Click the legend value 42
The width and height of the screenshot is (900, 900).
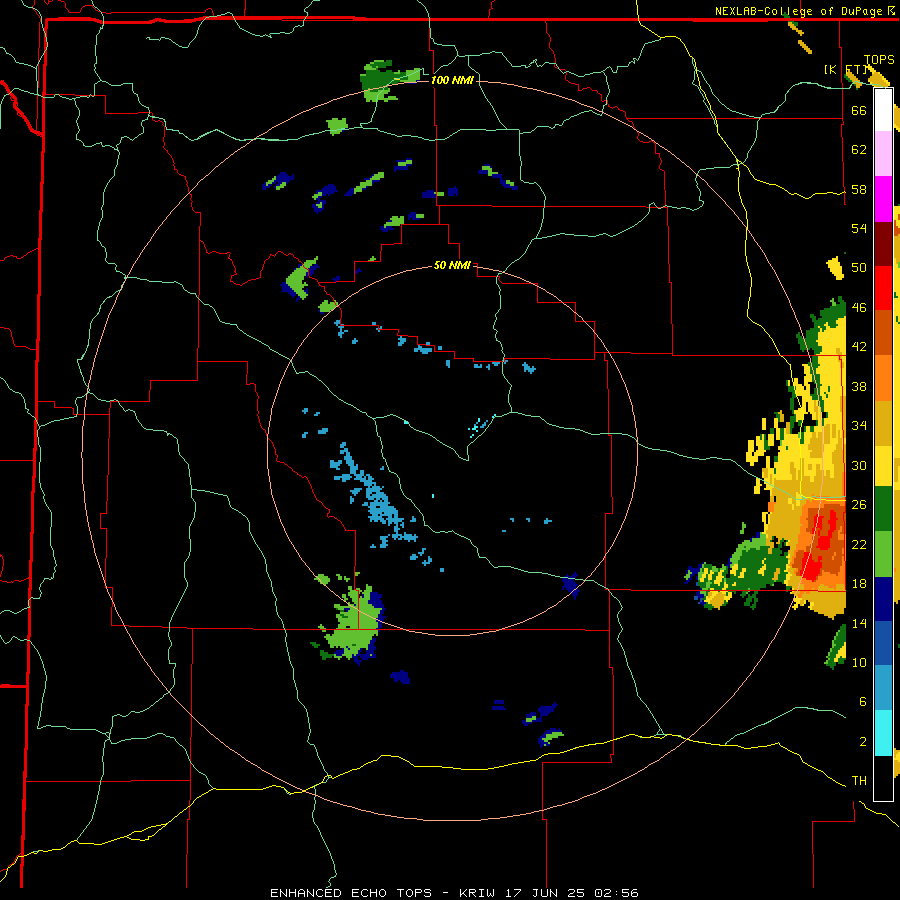[x=859, y=347]
